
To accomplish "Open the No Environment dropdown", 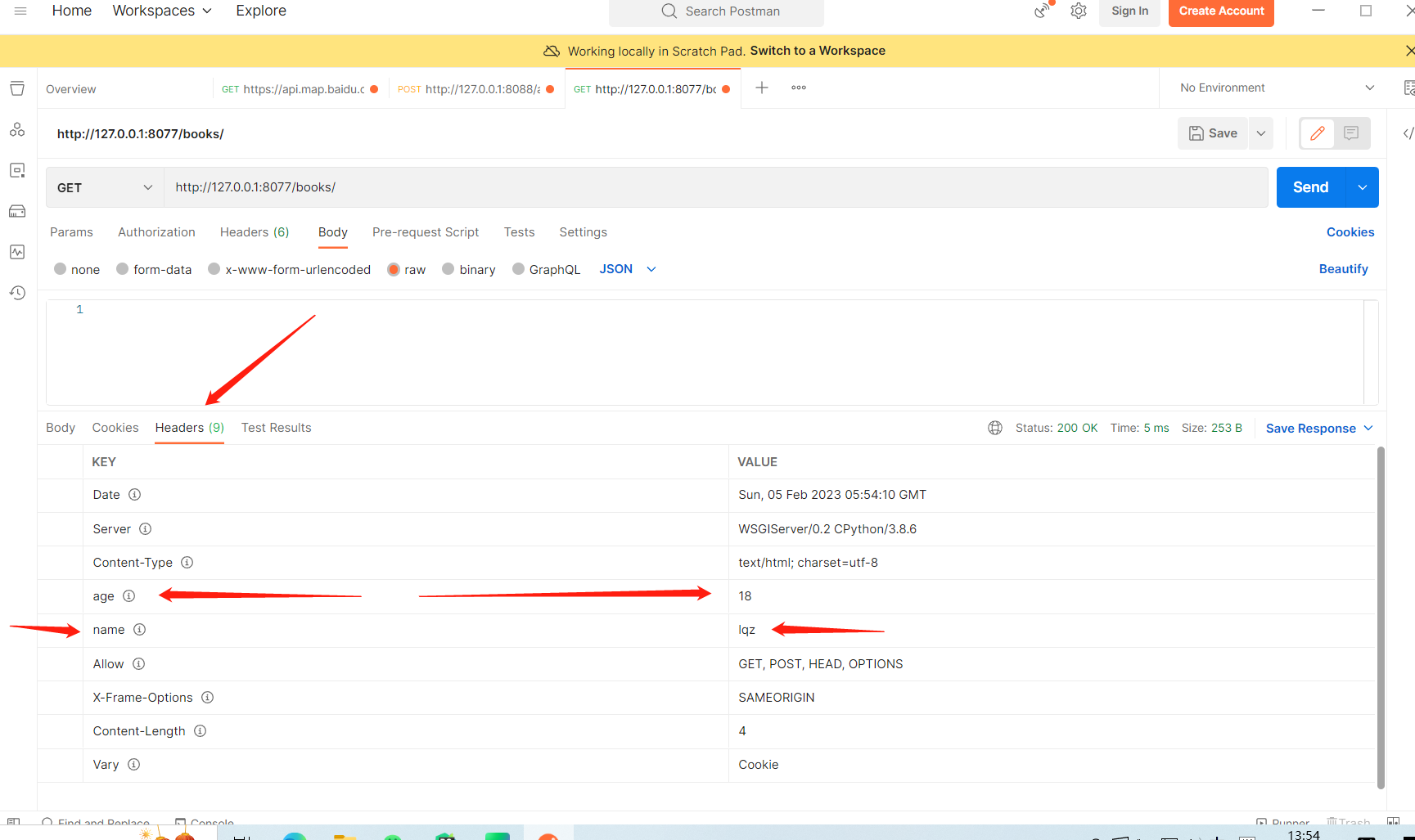I will pos(1276,88).
